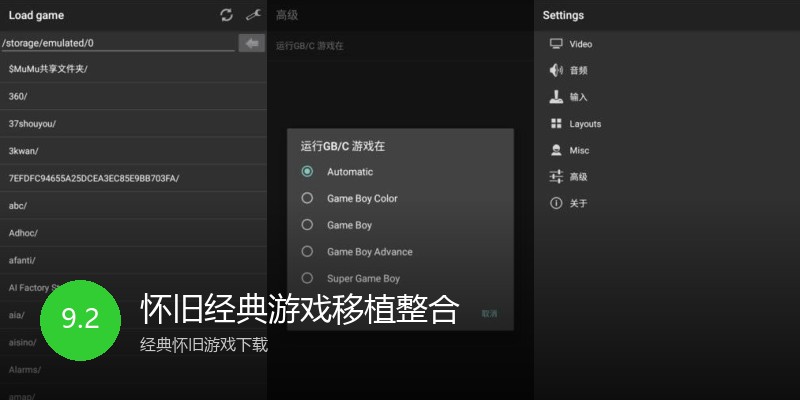Open the Adhoc/ folder

point(133,233)
